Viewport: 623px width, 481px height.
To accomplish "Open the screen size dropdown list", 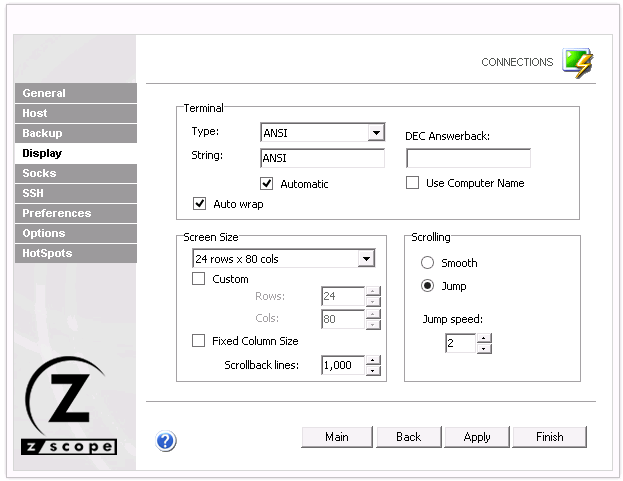I will coord(366,259).
